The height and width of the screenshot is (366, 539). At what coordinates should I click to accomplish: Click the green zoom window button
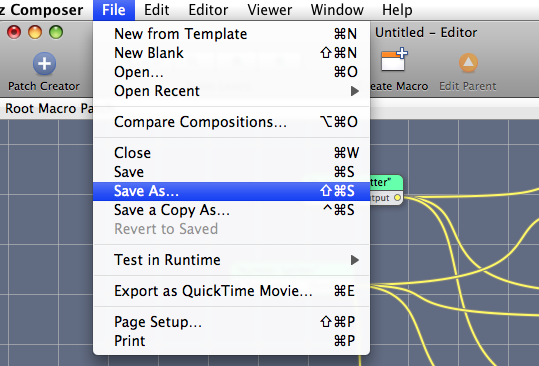pyautogui.click(x=56, y=32)
